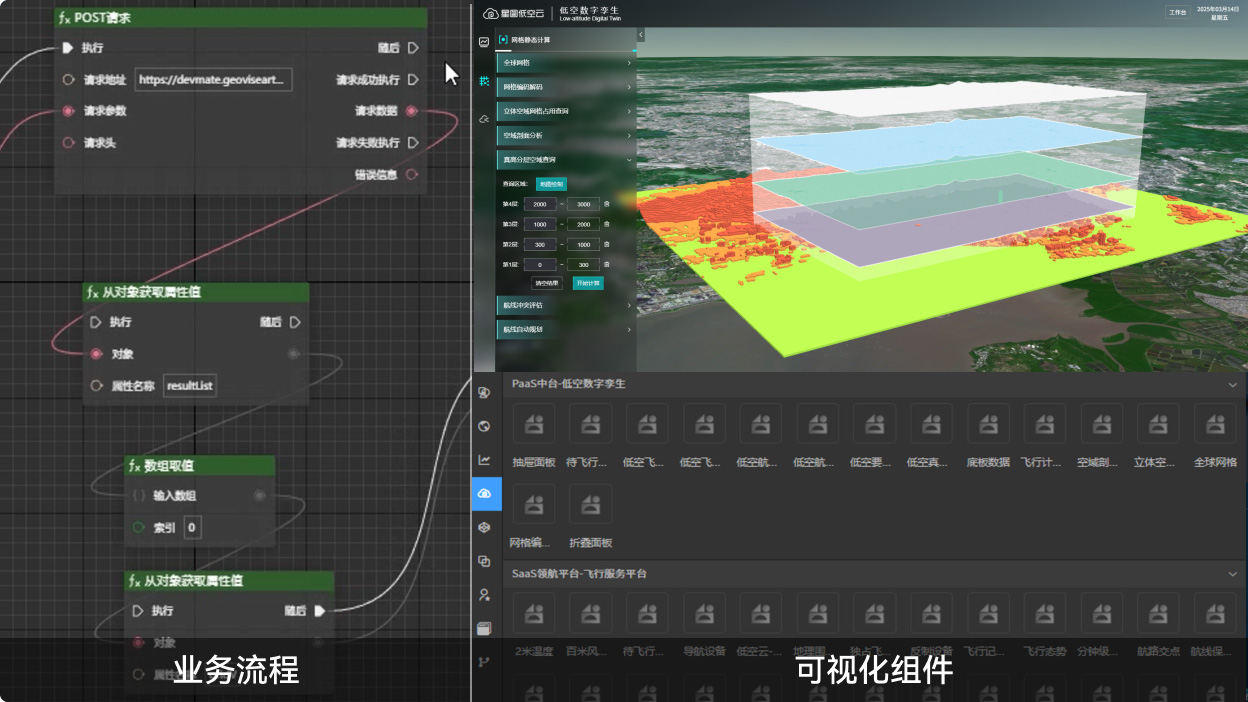The image size is (1248, 702).
Task: Open the 空域剖面分析 panel item
Action: (566, 135)
